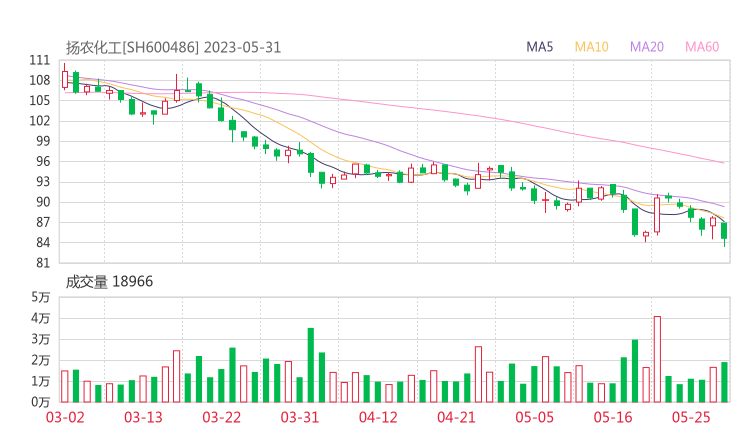This screenshot has width=740, height=440.
Task: Select the MA20 legend label
Action: click(x=647, y=47)
